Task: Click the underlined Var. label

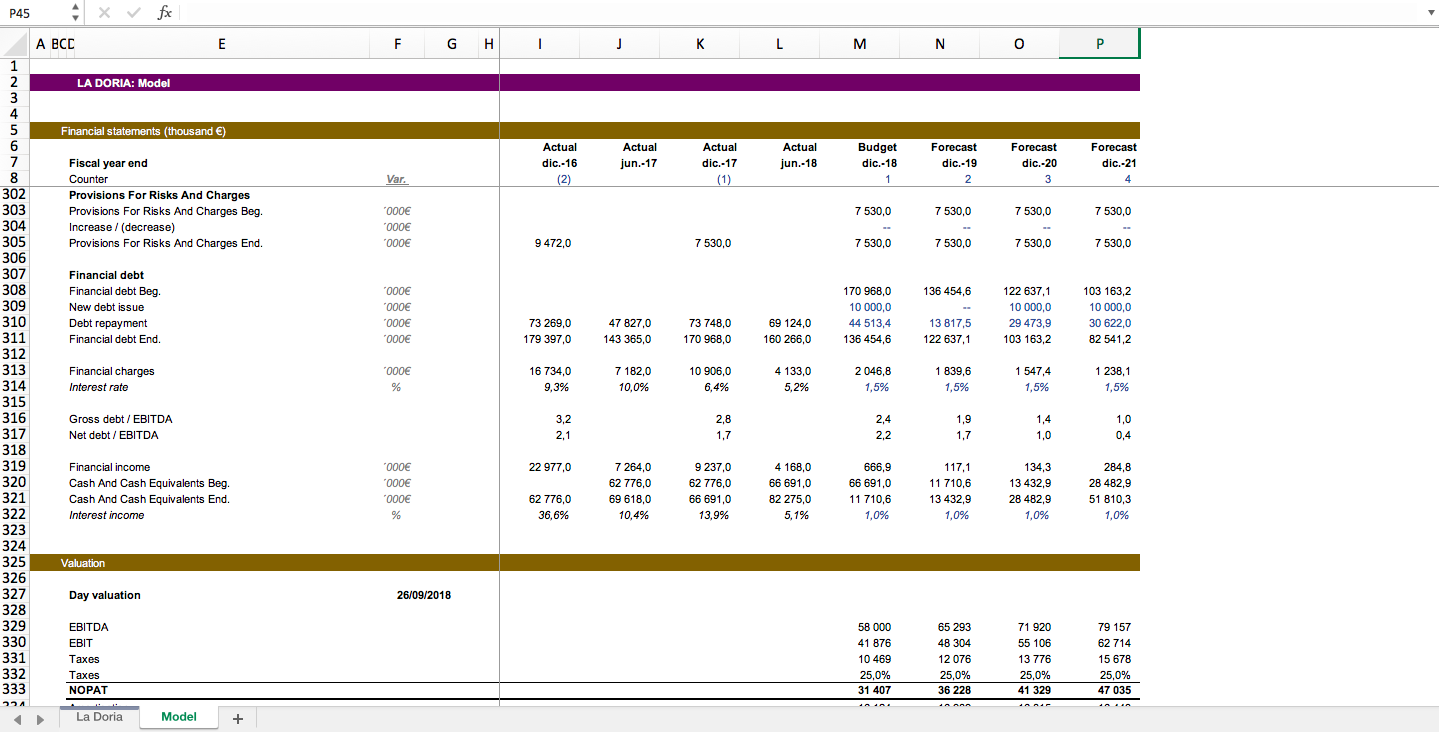Action: [x=397, y=179]
